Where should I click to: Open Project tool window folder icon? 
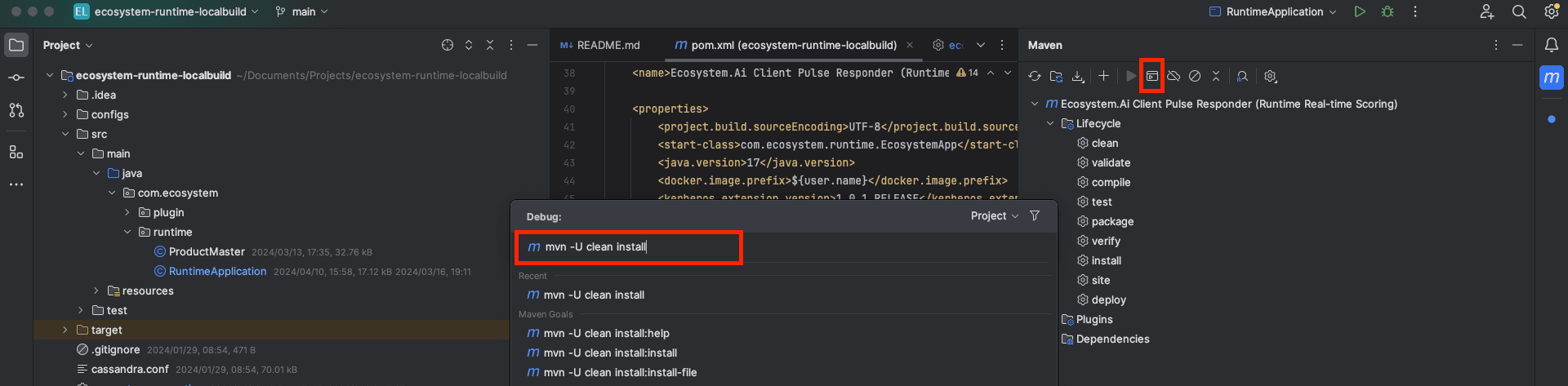coord(16,45)
